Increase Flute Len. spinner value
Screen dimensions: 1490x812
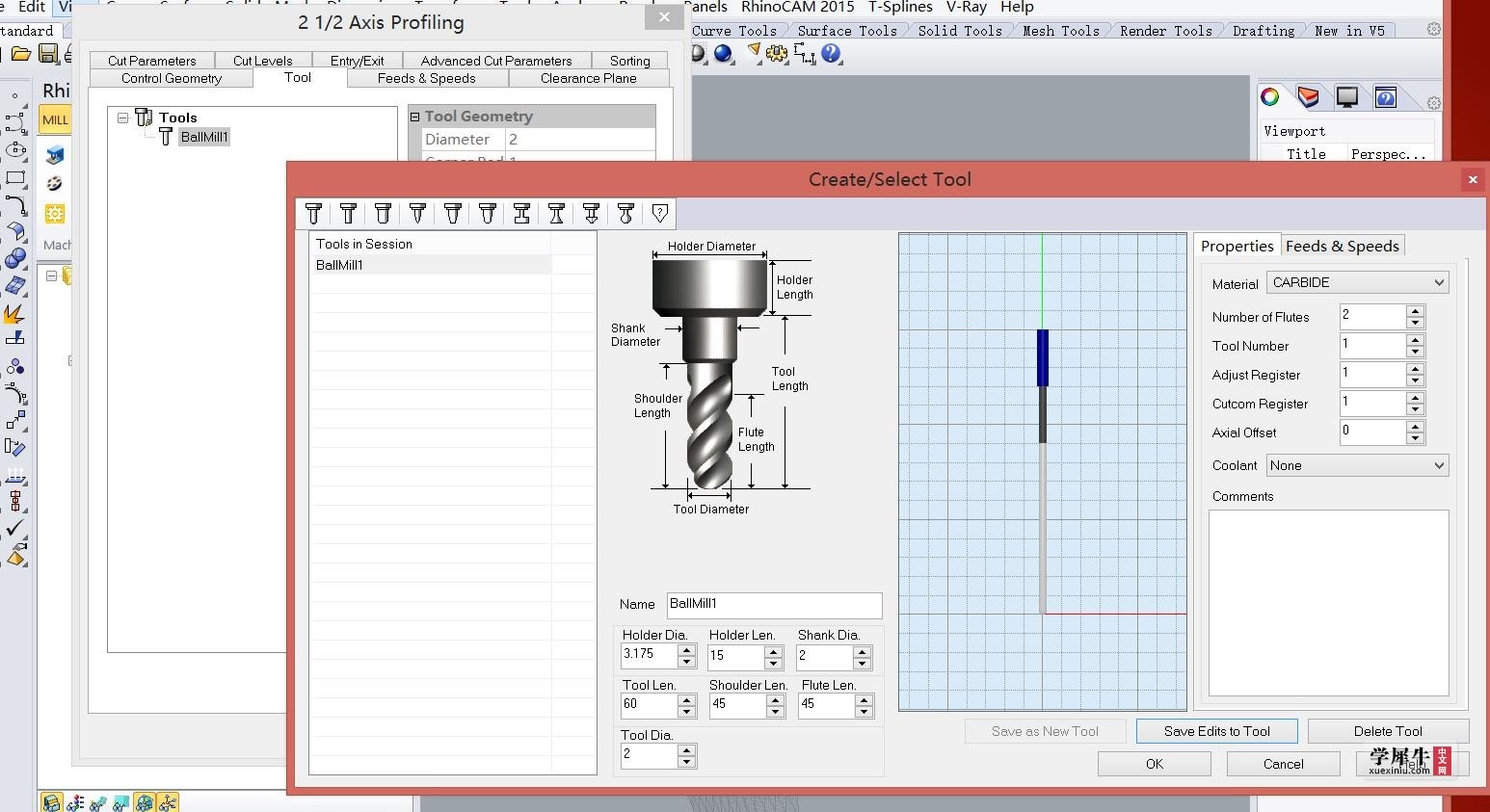pos(864,700)
